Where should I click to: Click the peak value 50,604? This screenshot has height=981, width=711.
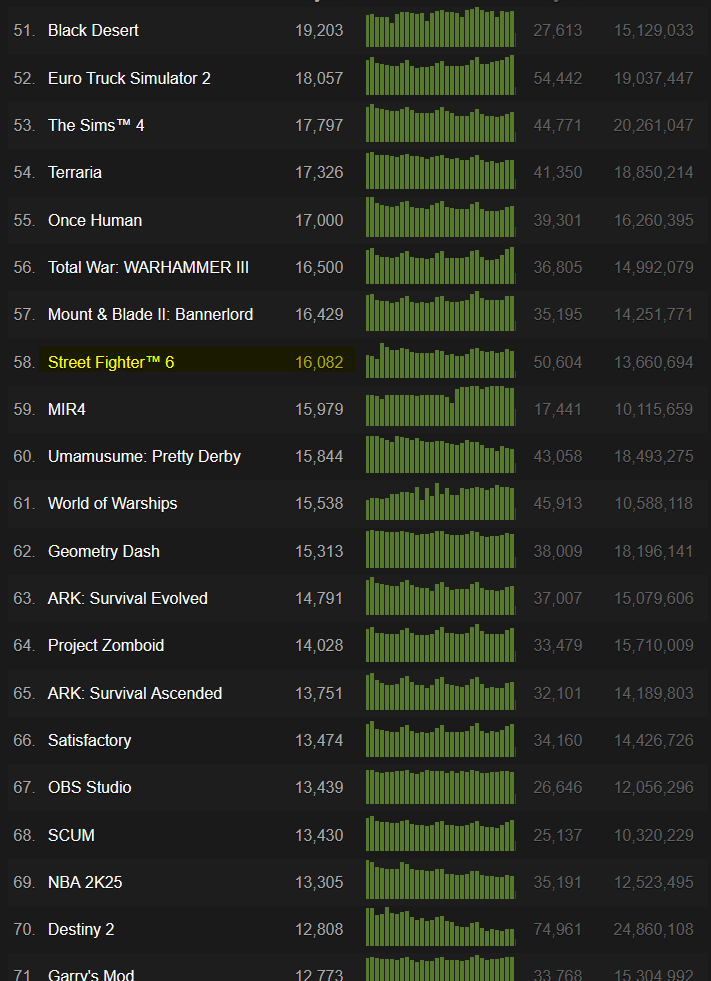click(558, 362)
